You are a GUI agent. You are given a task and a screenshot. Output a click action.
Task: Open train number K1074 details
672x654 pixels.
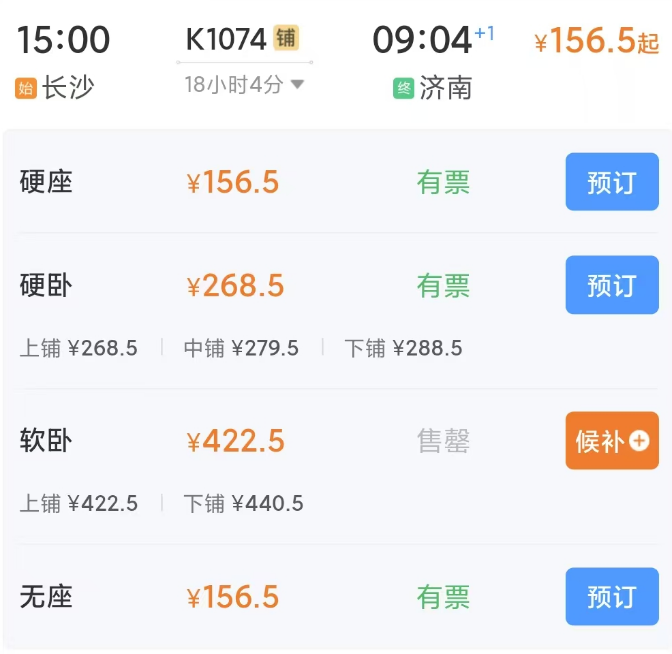(226, 39)
